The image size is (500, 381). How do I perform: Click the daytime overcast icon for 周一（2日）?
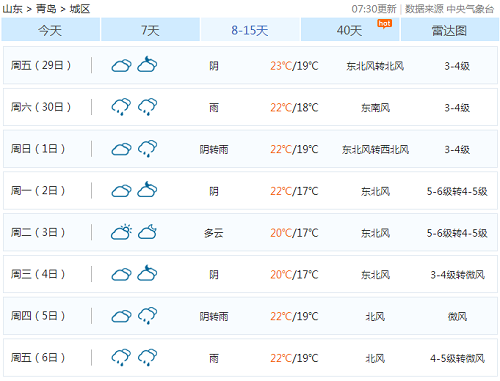(x=121, y=191)
